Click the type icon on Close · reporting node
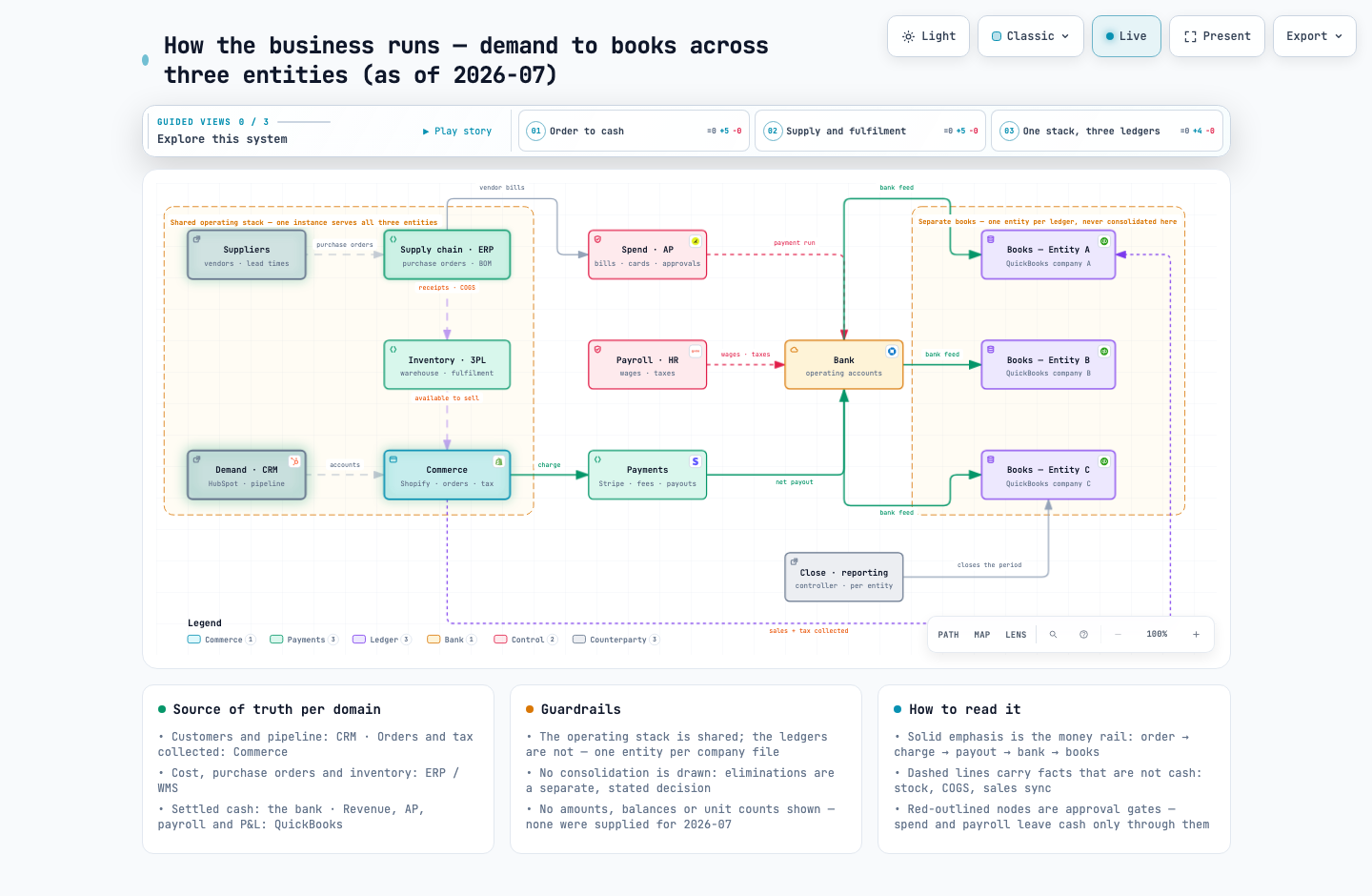The height and width of the screenshot is (896, 1372). tap(794, 561)
